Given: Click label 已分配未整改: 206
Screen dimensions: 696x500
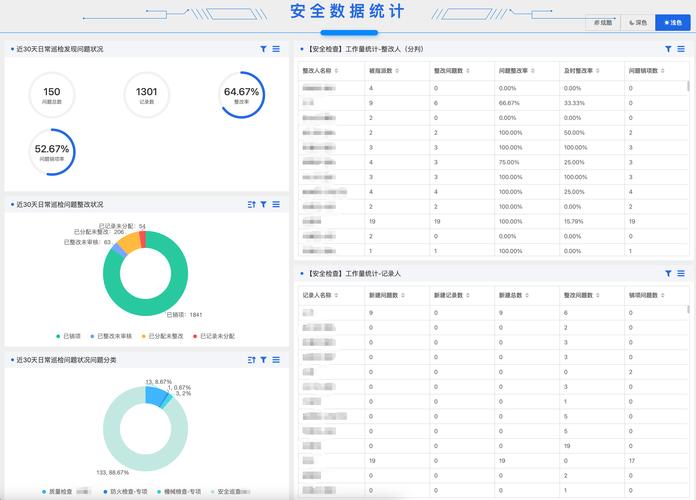Looking at the screenshot, I should pos(99,232).
